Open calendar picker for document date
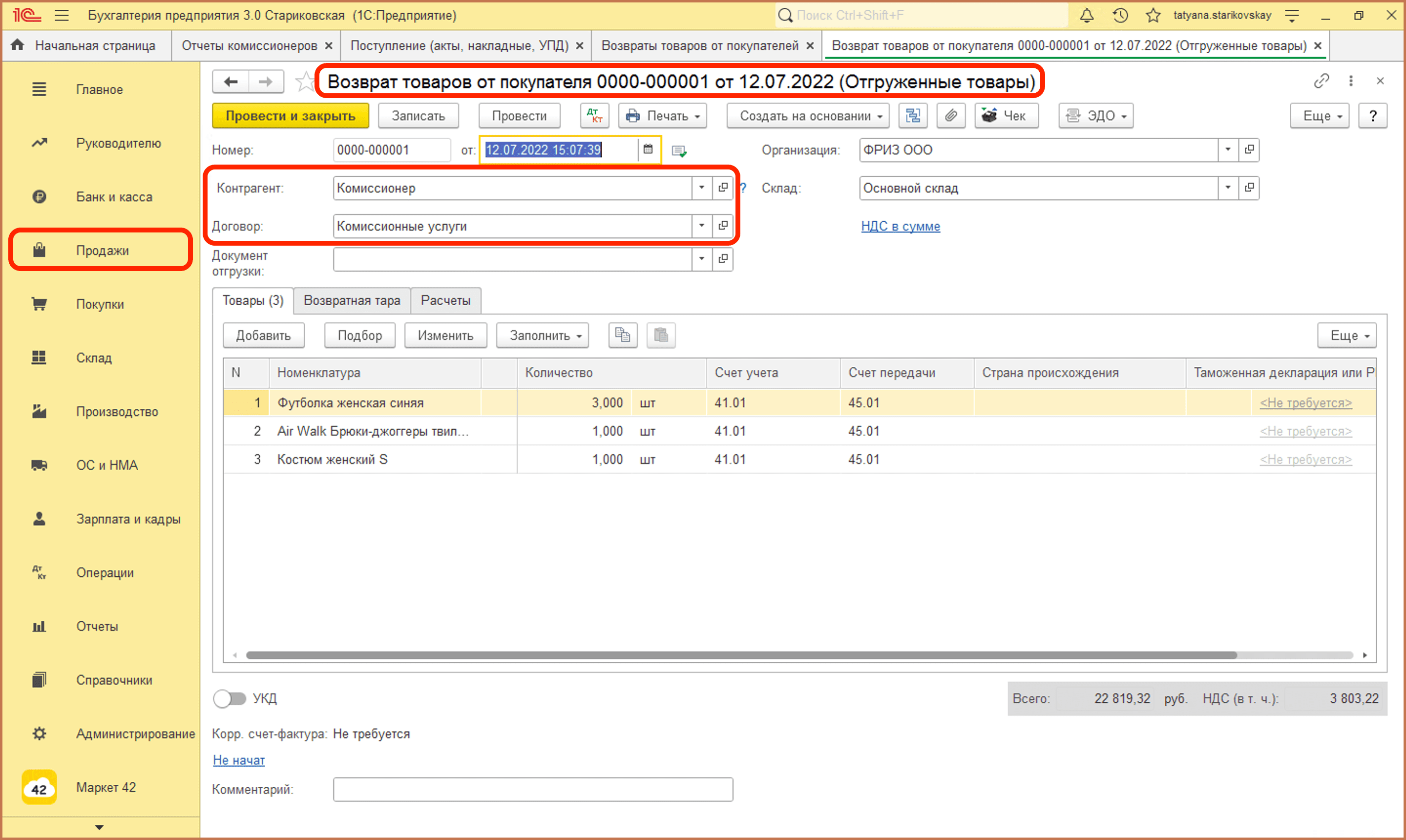 coord(648,149)
